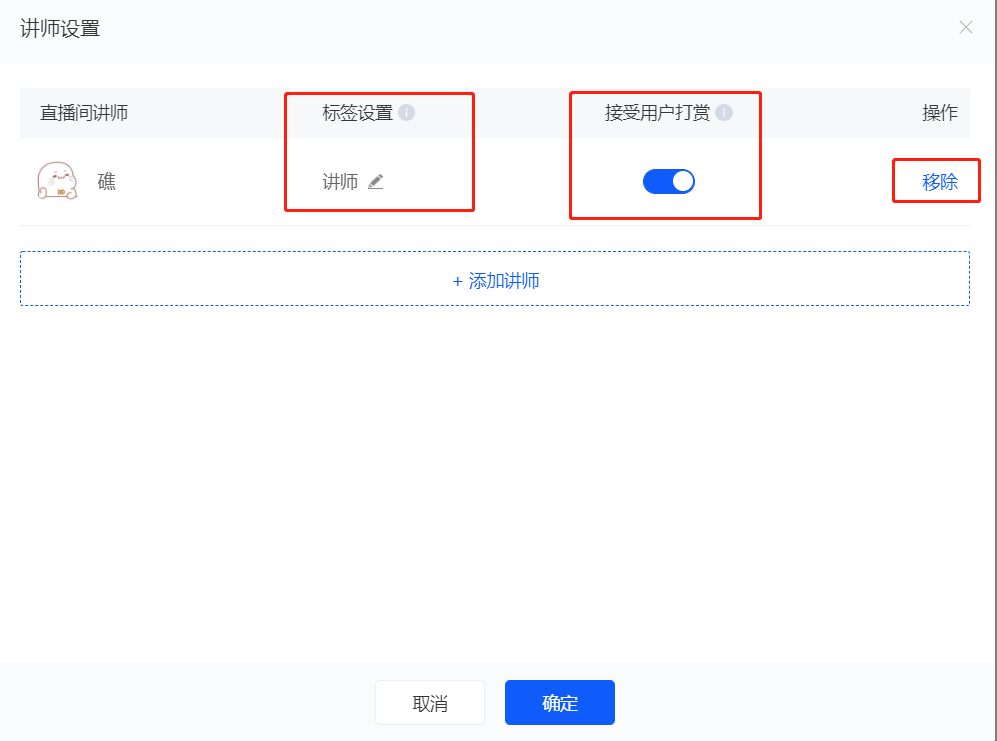Close the 讲师设置 dialog with the X
Image resolution: width=997 pixels, height=741 pixels.
[966, 27]
